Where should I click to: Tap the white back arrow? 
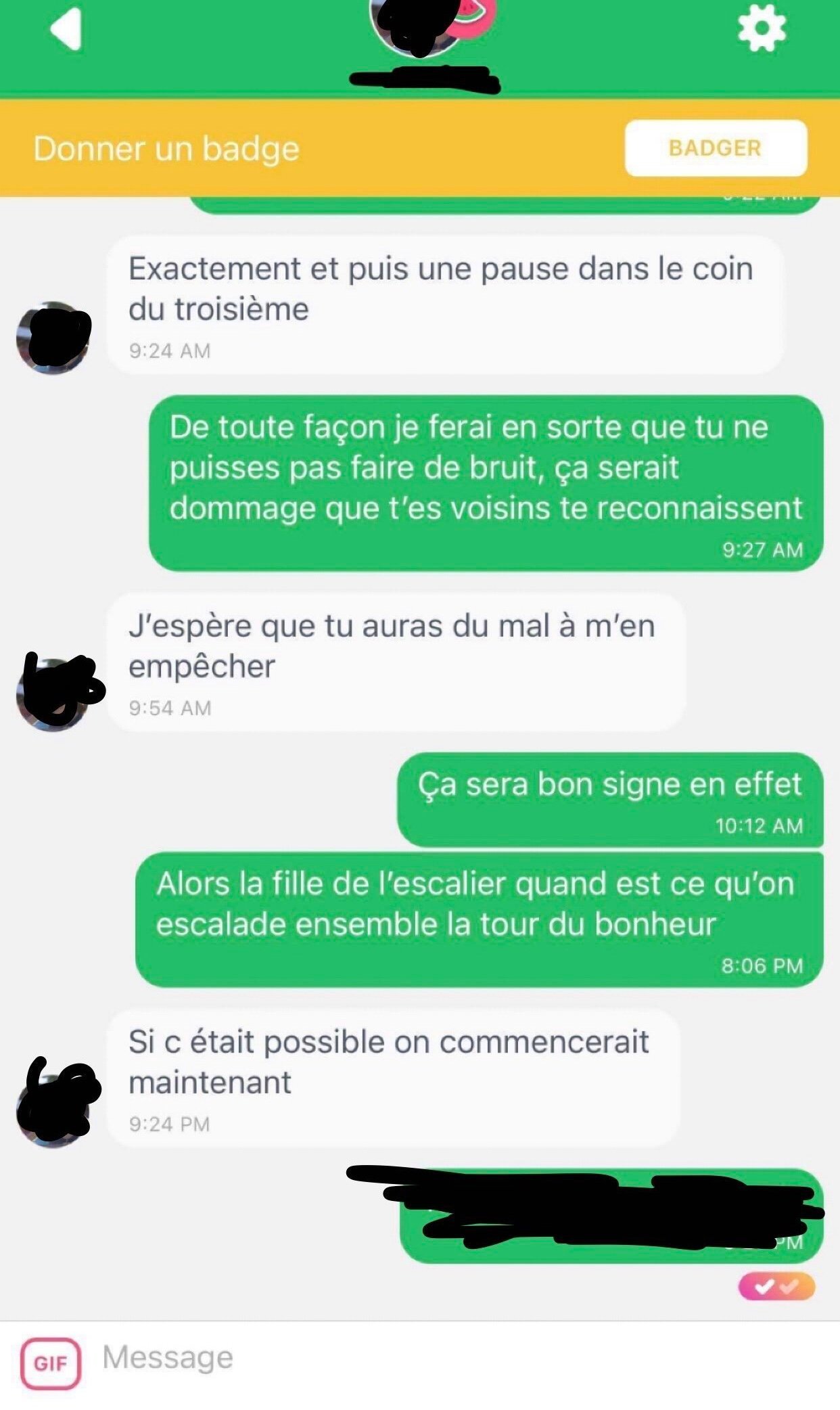point(66,28)
